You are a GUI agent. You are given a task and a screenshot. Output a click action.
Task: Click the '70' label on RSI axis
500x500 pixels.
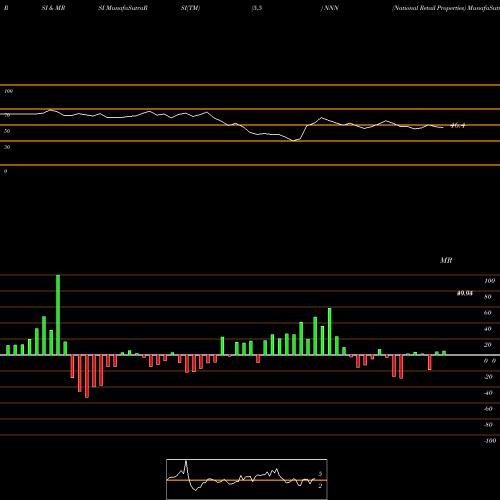(7, 115)
